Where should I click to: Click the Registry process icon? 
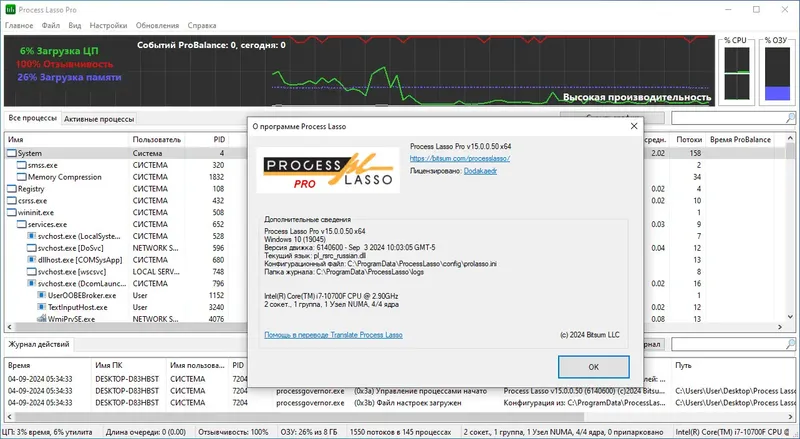click(x=11, y=189)
